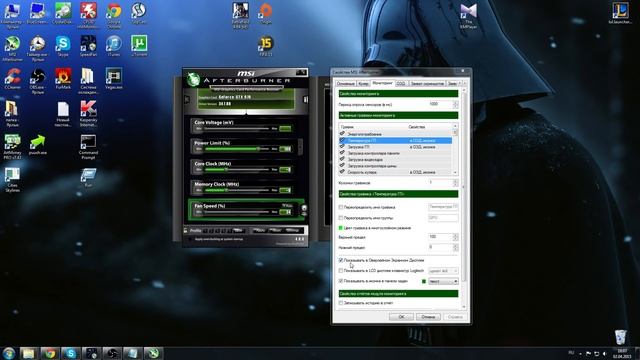
Task: Check 'Переопределить имя группы' checkbox
Action: coord(341,218)
